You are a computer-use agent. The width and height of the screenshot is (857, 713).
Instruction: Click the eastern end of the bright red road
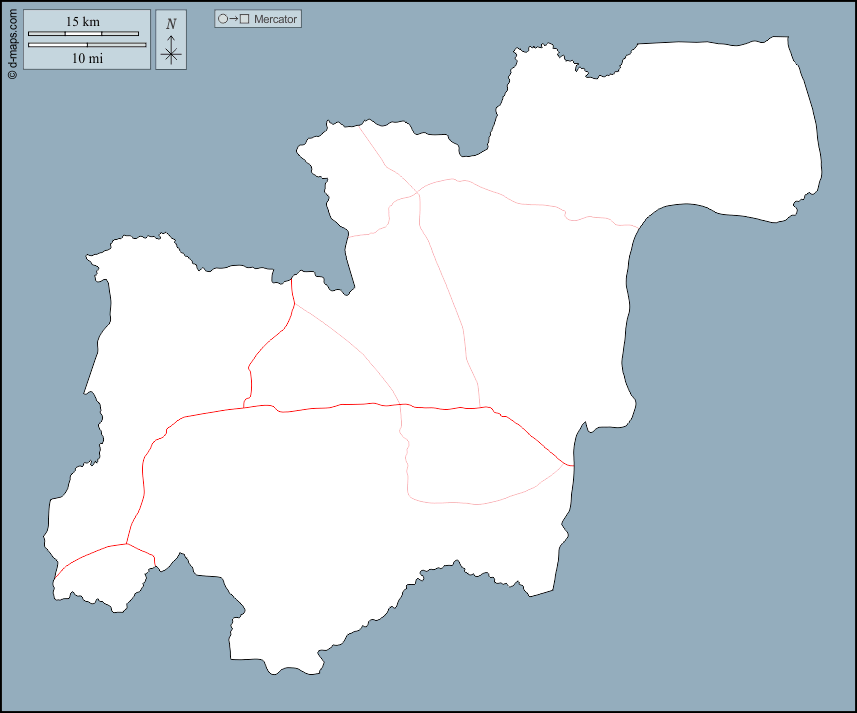click(x=571, y=465)
